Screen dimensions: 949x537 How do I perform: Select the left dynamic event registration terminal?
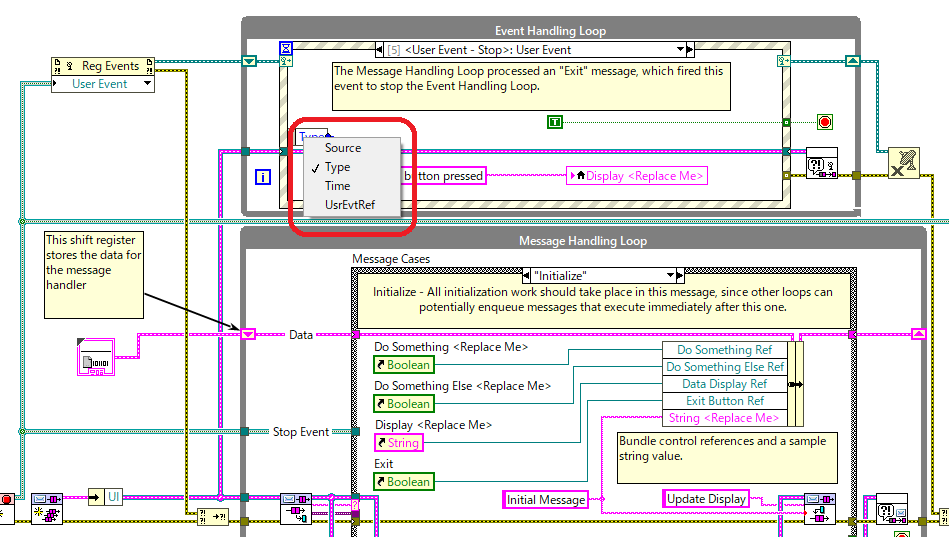pos(286,61)
